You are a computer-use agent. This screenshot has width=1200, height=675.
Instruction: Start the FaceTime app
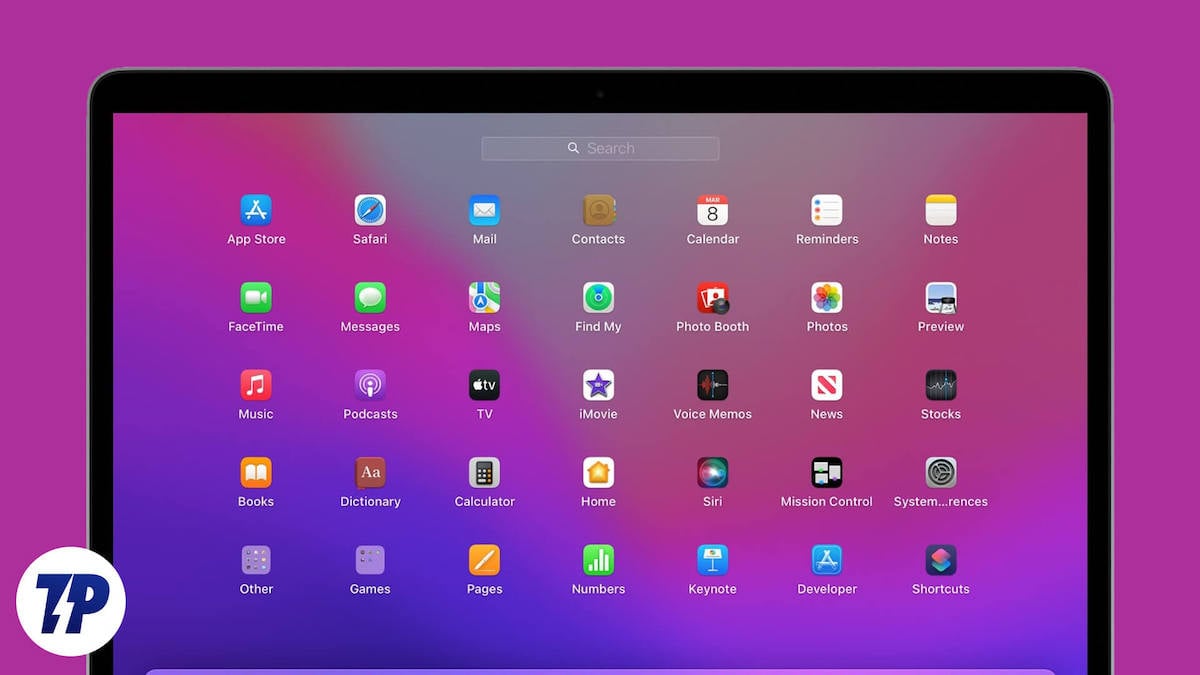[256, 297]
